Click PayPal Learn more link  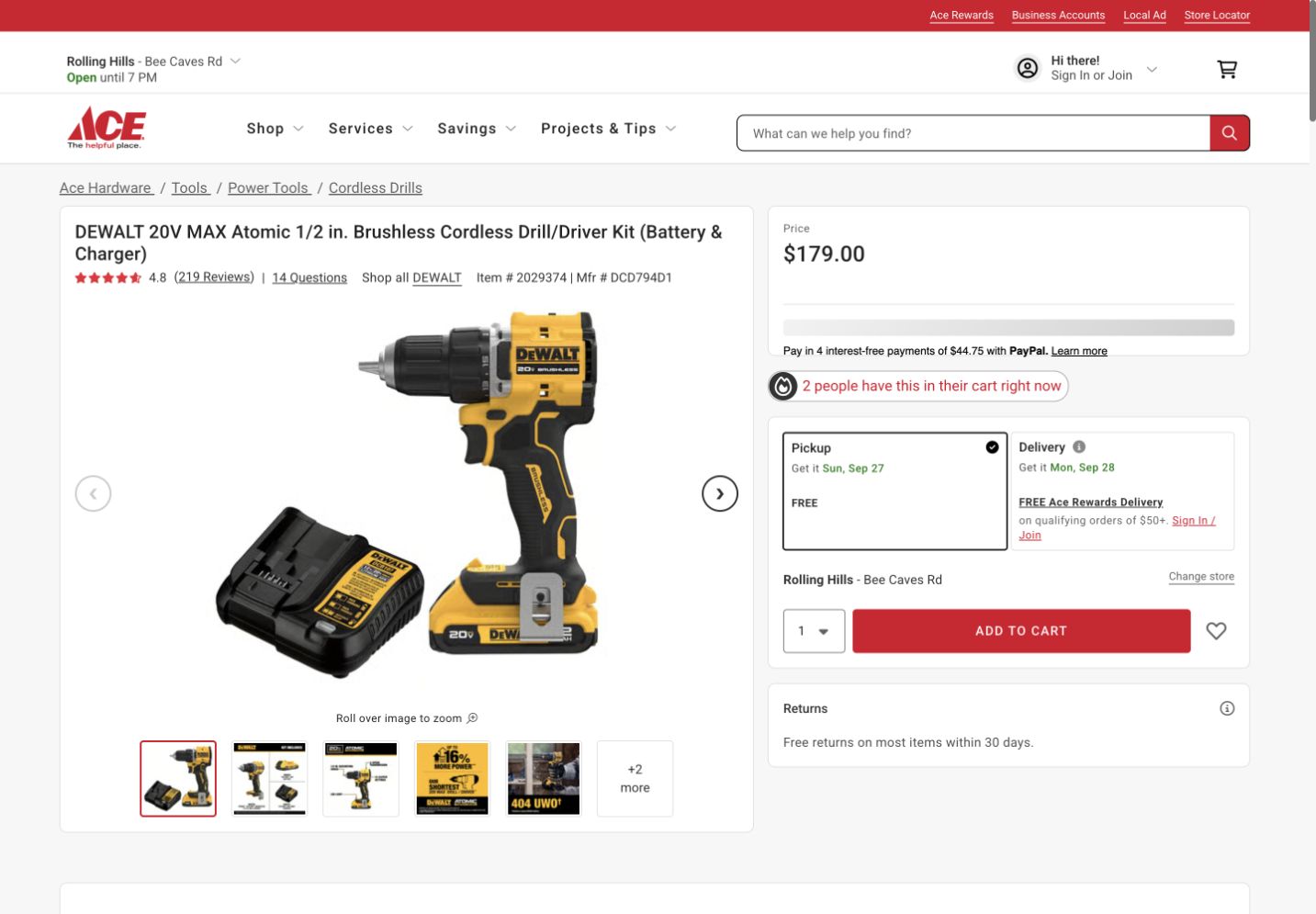click(1079, 351)
